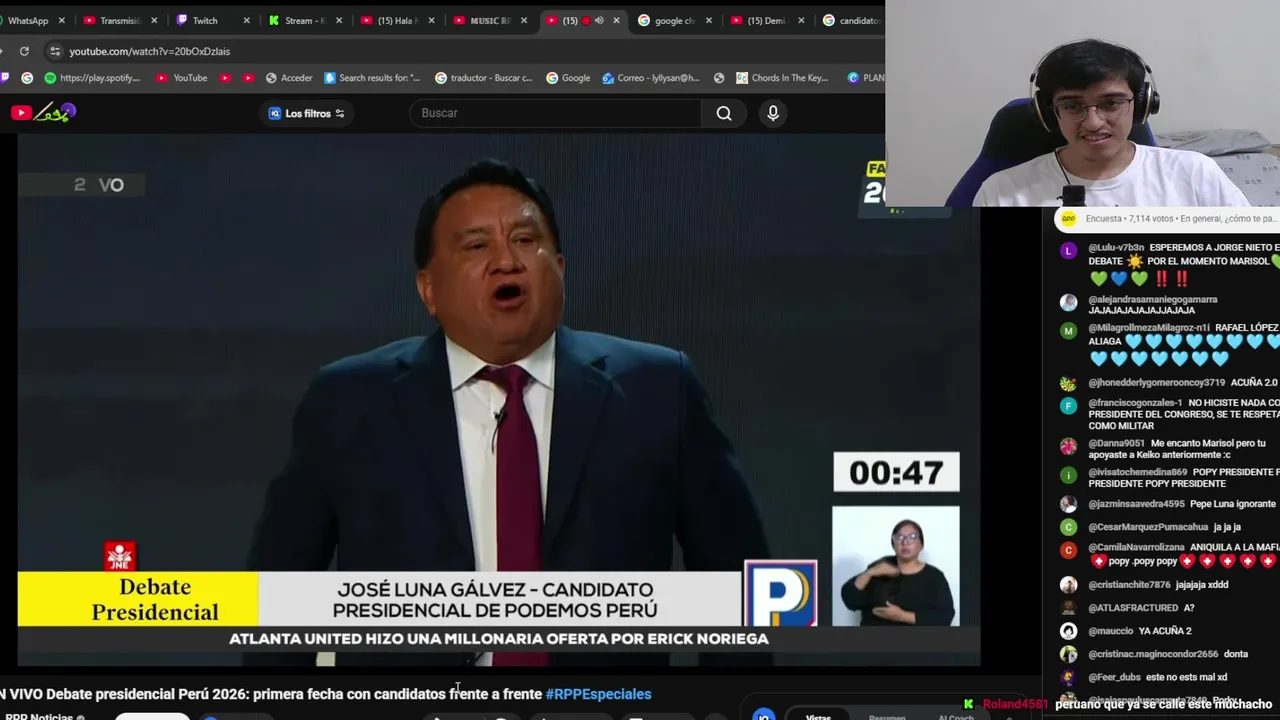The height and width of the screenshot is (720, 1280).
Task: Click chat user @jhonedderlygomerooncoy3719
Action: tap(1156, 382)
